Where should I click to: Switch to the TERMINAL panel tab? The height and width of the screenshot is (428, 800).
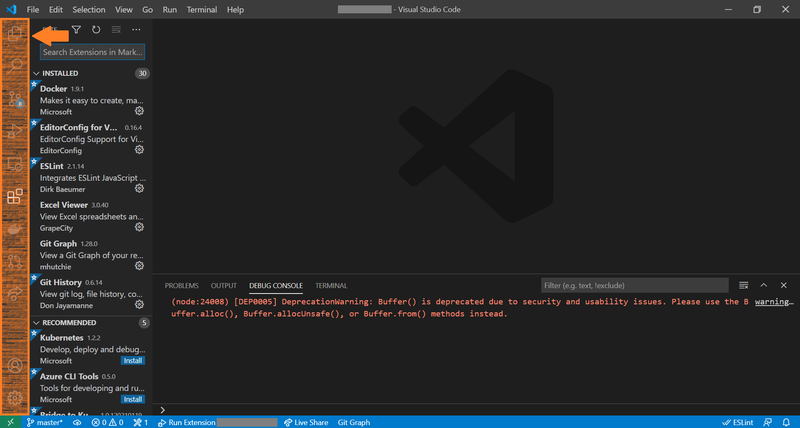click(x=331, y=286)
